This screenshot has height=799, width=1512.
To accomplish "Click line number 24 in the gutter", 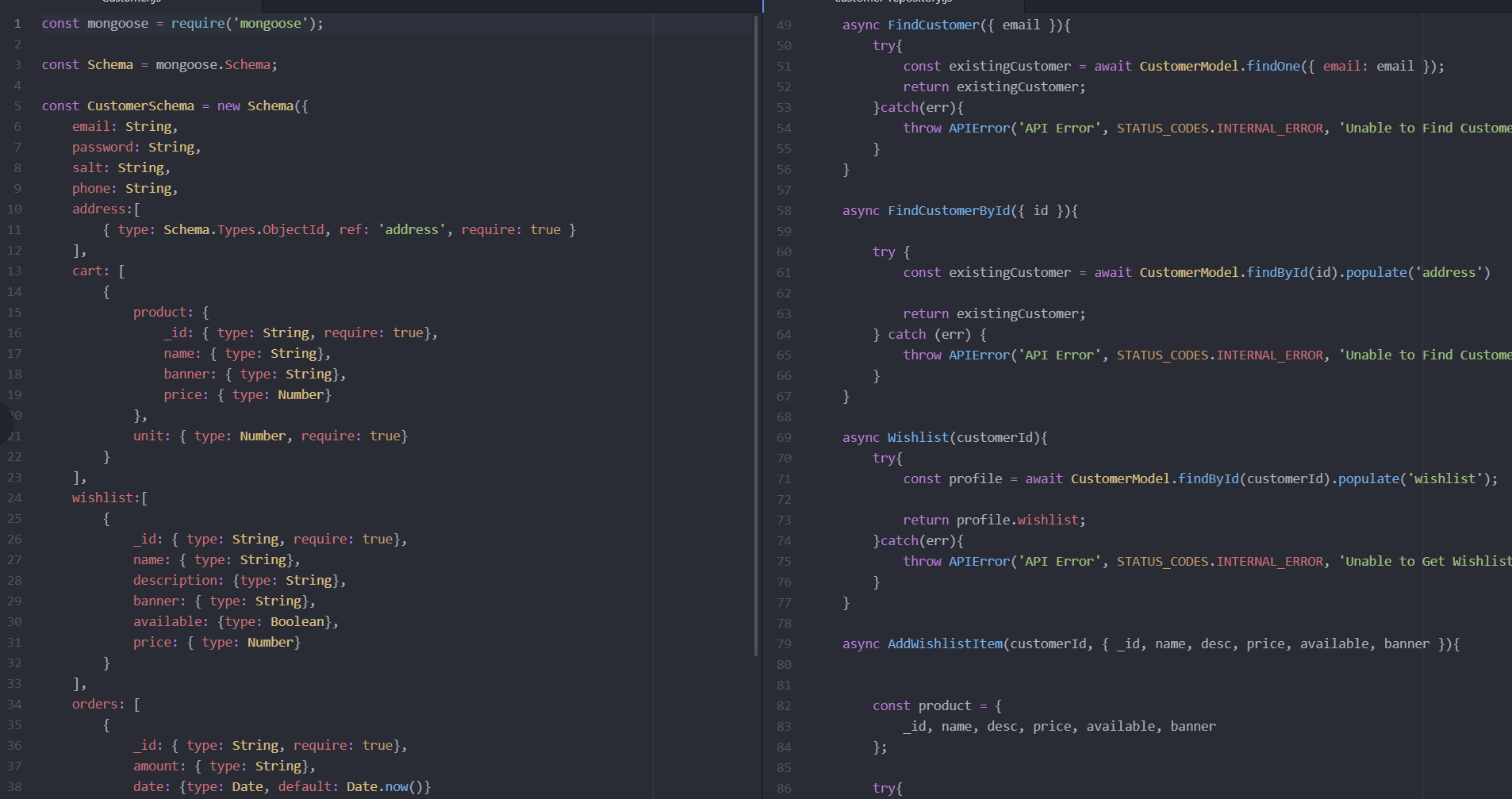I will click(14, 497).
